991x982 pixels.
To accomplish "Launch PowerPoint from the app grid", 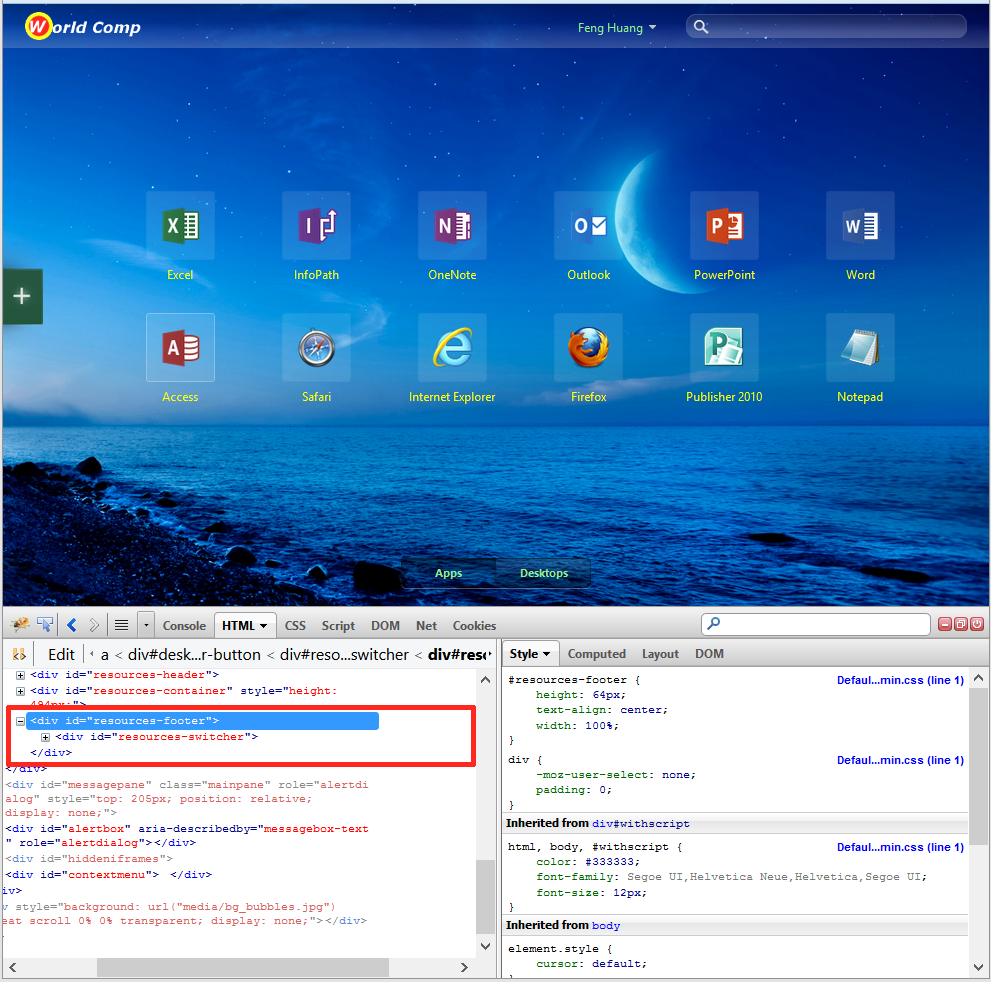I will tap(724, 226).
